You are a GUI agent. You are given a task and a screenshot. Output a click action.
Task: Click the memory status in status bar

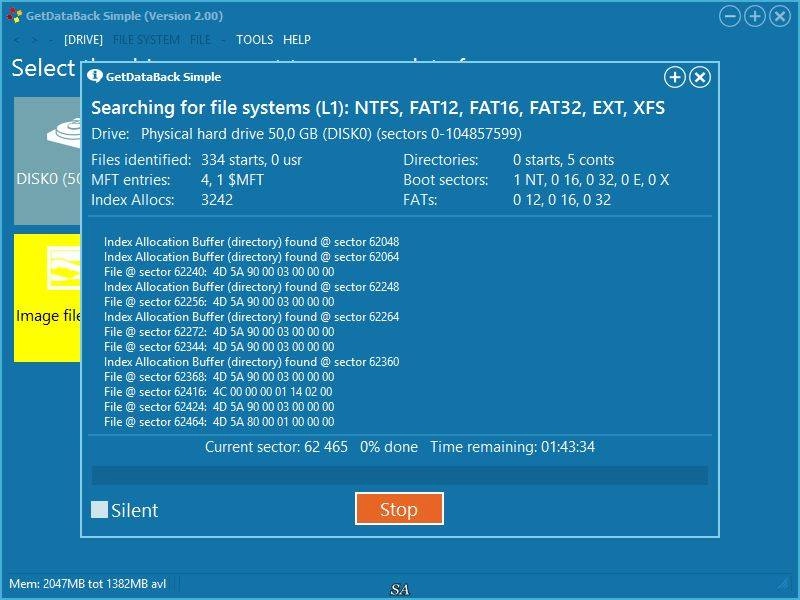tap(88, 584)
